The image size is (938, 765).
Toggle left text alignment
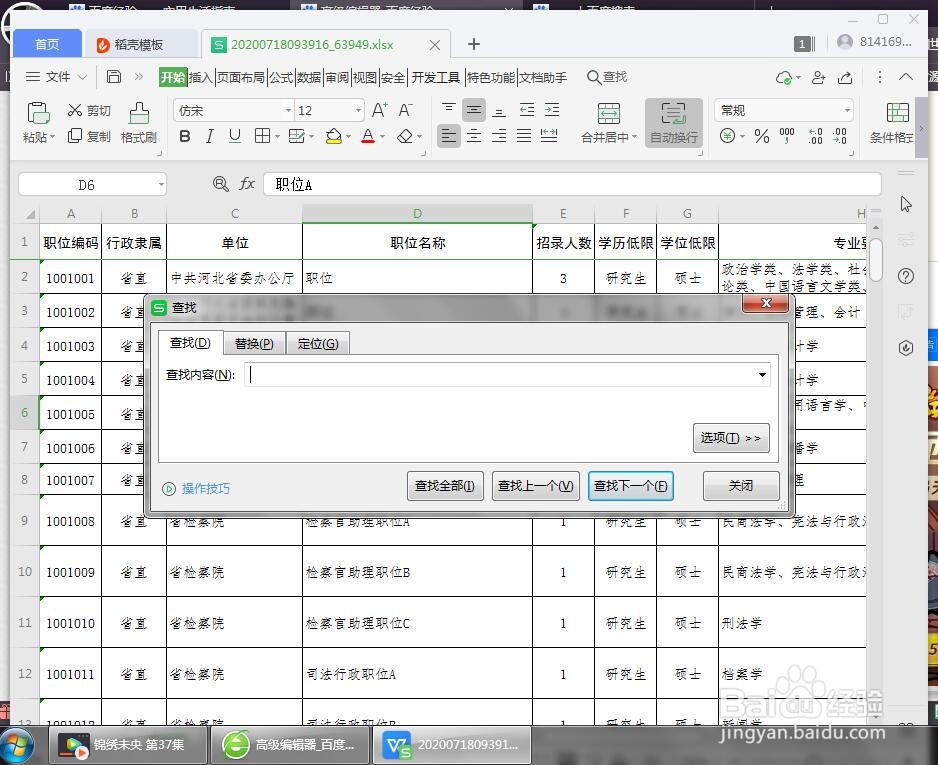coord(450,137)
